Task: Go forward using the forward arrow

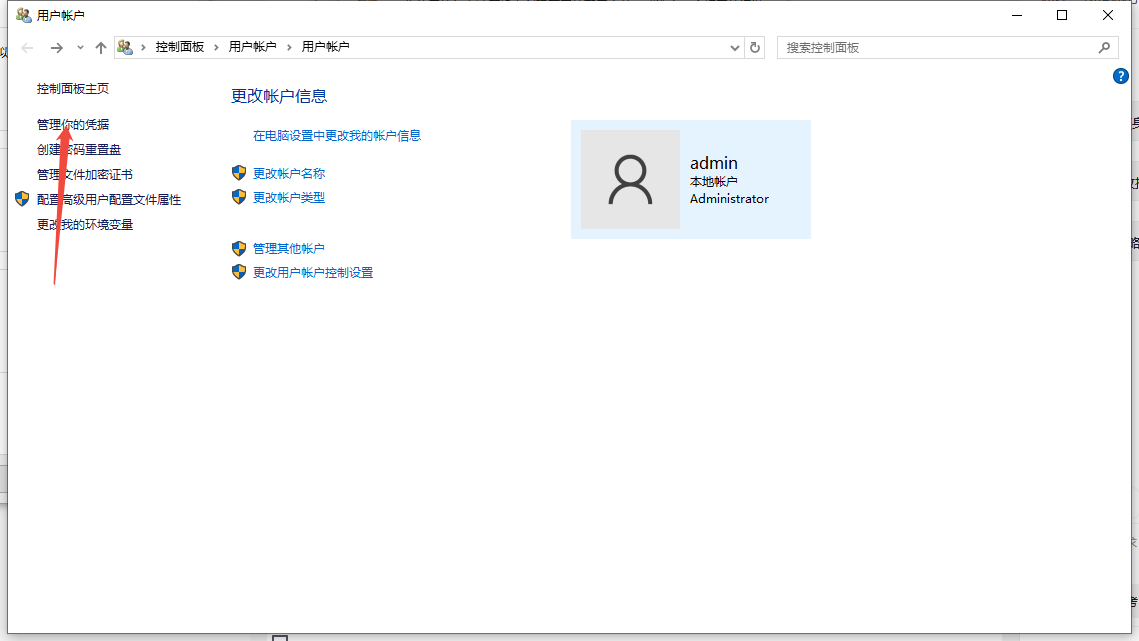Action: 57,48
